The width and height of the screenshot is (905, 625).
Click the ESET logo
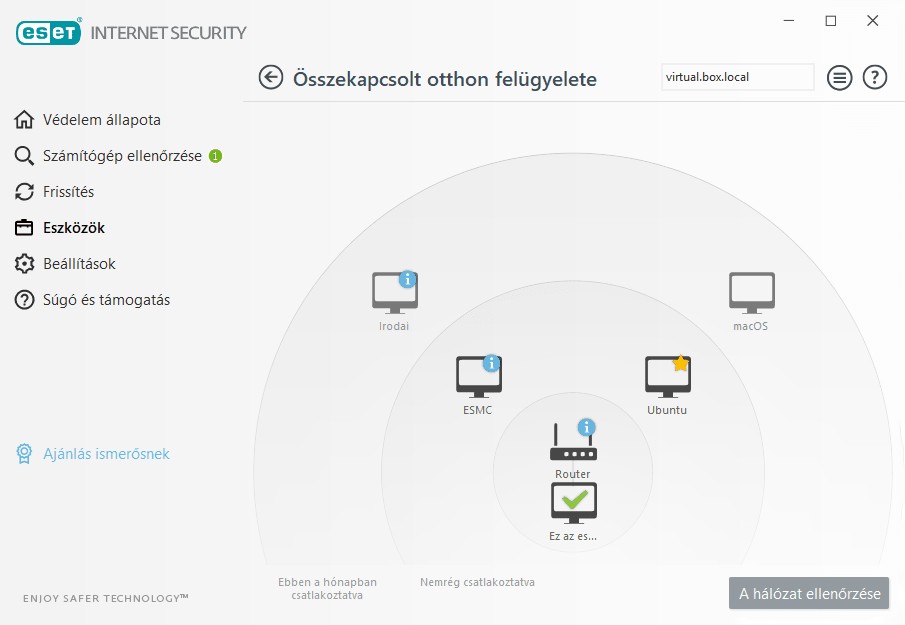(48, 32)
